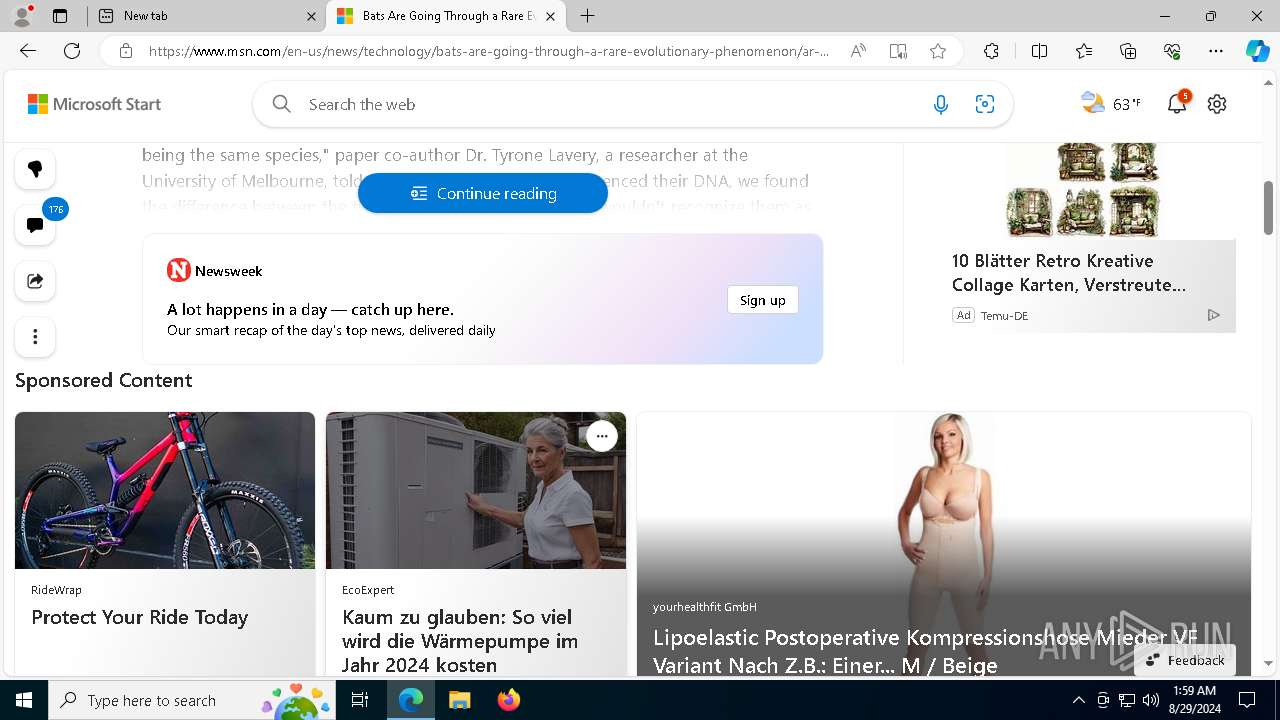
Task: Open Edge Settings and more menu
Action: click(1216, 51)
